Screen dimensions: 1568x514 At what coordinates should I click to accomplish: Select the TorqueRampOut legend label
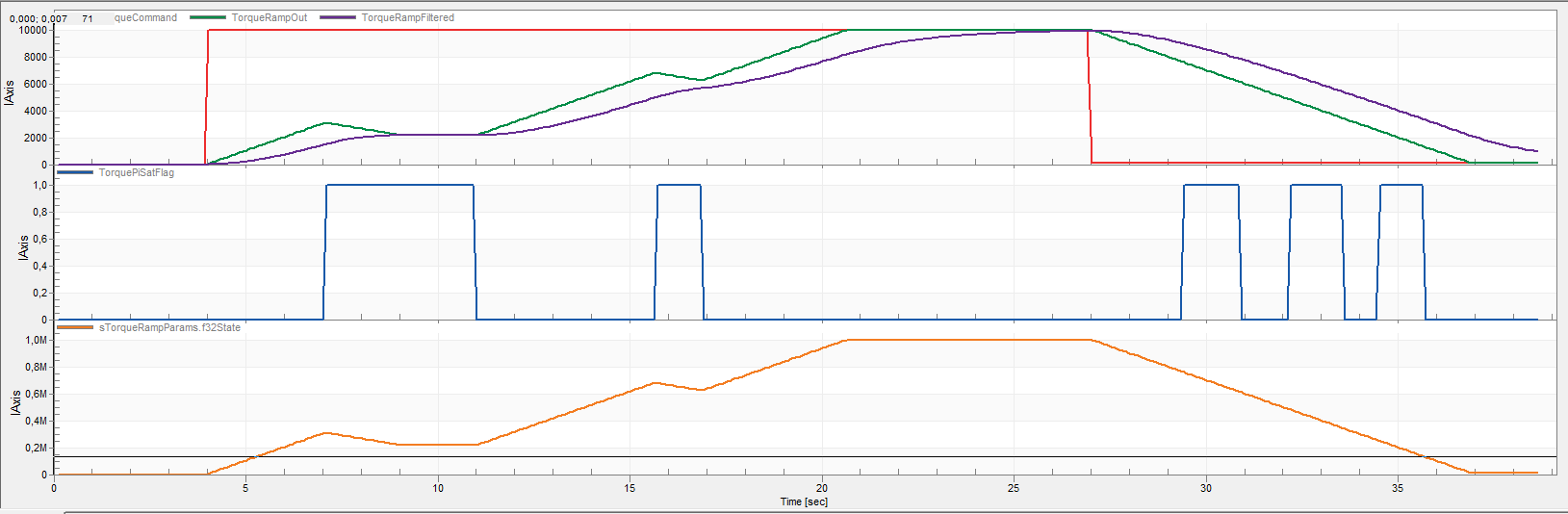(270, 18)
